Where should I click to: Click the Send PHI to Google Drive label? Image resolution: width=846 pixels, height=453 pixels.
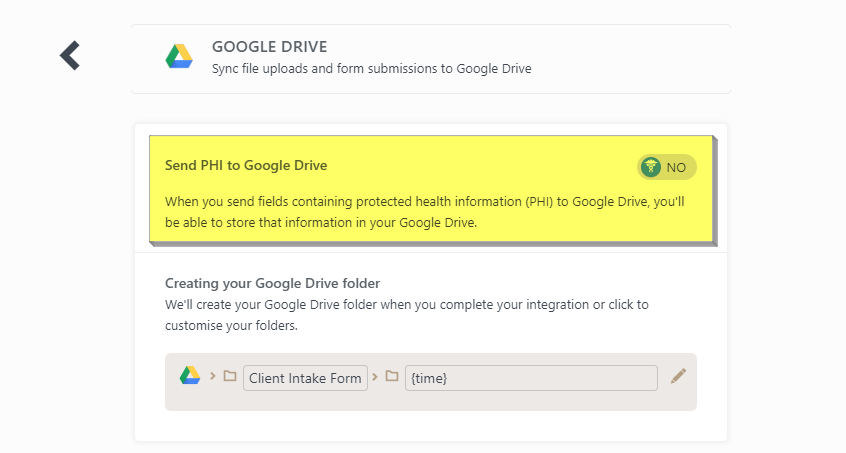(246, 165)
